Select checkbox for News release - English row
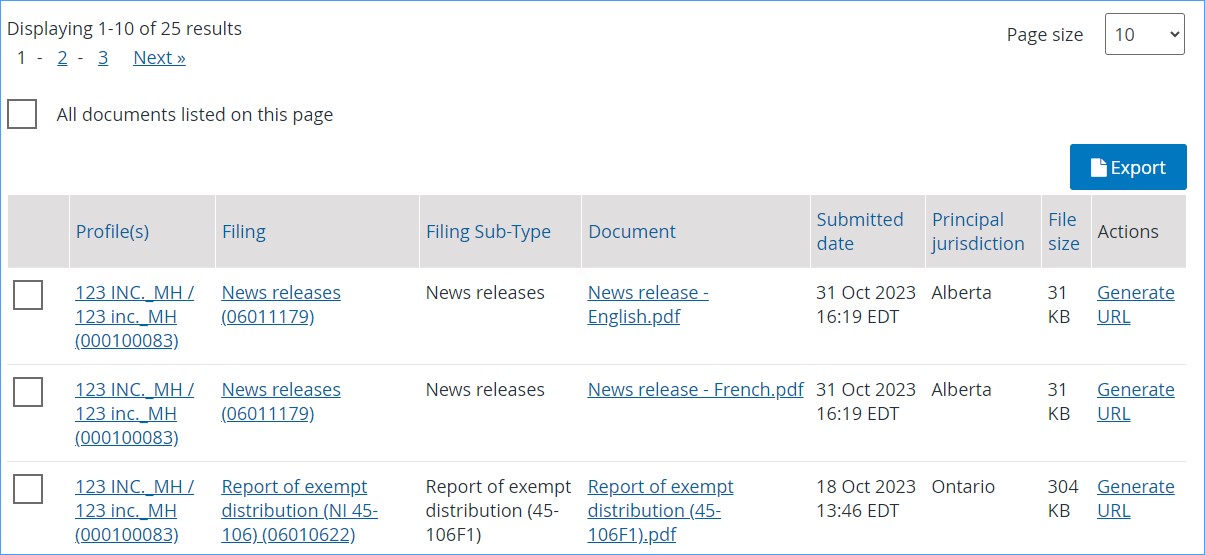Image resolution: width=1205 pixels, height=555 pixels. point(28,295)
